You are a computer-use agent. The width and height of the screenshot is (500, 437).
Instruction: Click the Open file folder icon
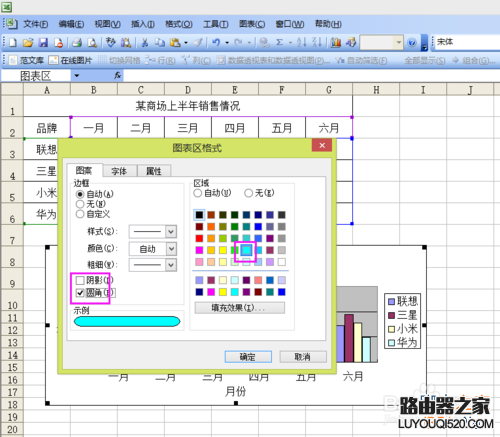[x=28, y=43]
